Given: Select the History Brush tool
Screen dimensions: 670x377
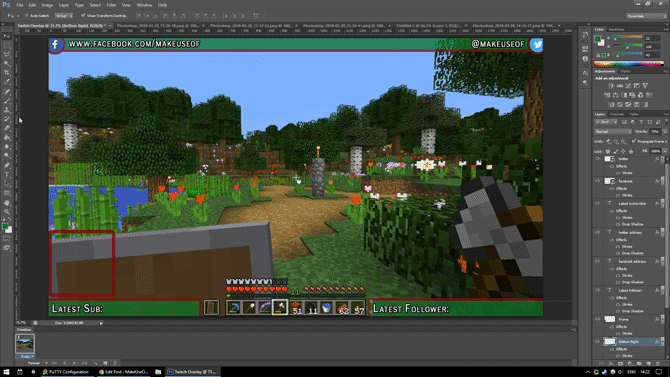Looking at the screenshot, I should pyautogui.click(x=7, y=119).
